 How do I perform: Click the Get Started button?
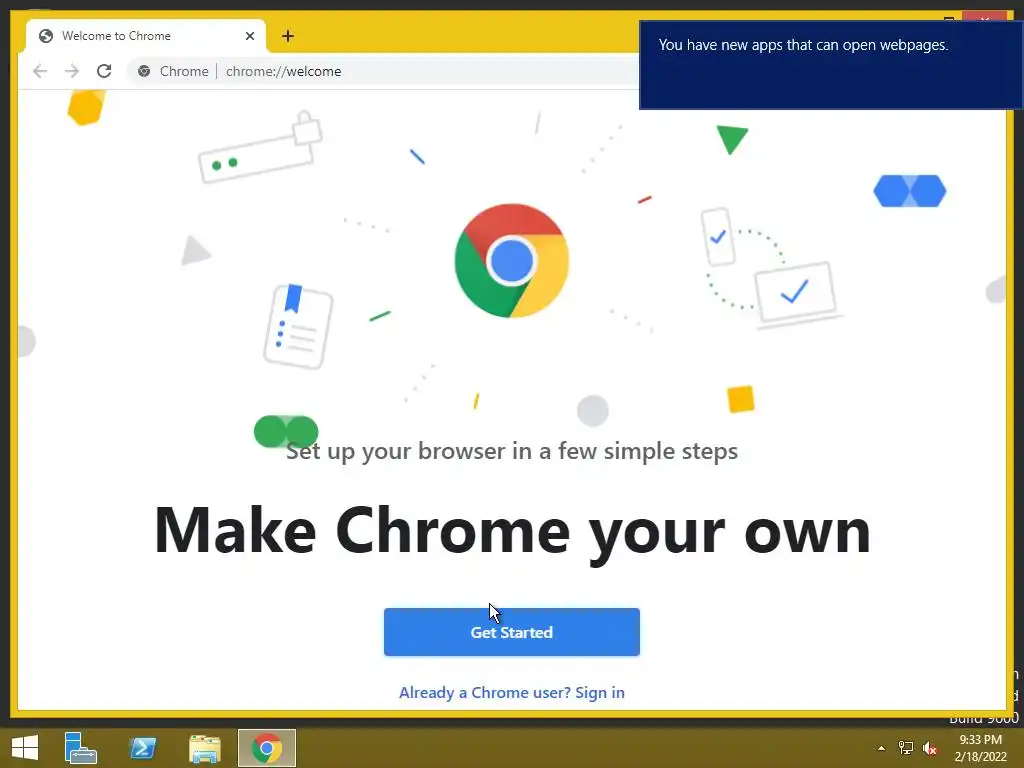pos(511,632)
